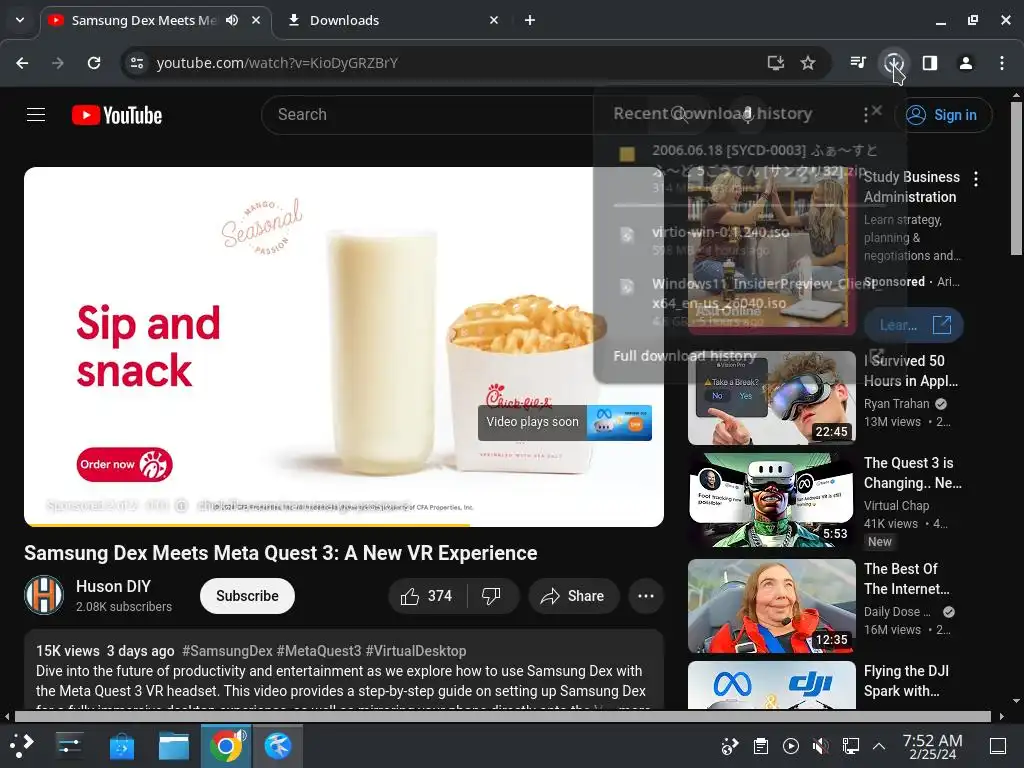The image size is (1024, 768).
Task: Click the page's vertical scrollbar
Action: 1016,178
